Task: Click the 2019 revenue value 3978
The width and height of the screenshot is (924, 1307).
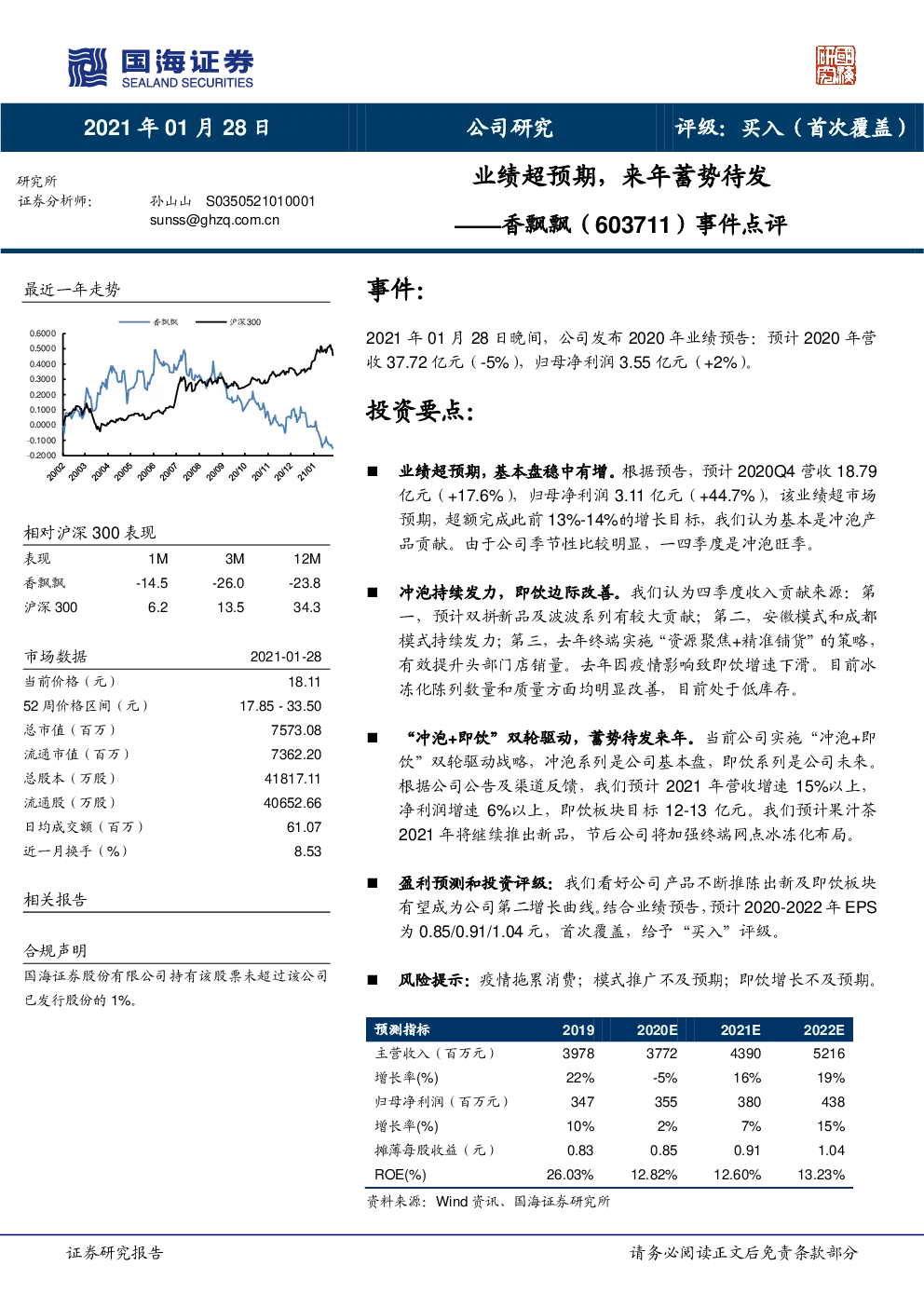Action: [x=578, y=1054]
